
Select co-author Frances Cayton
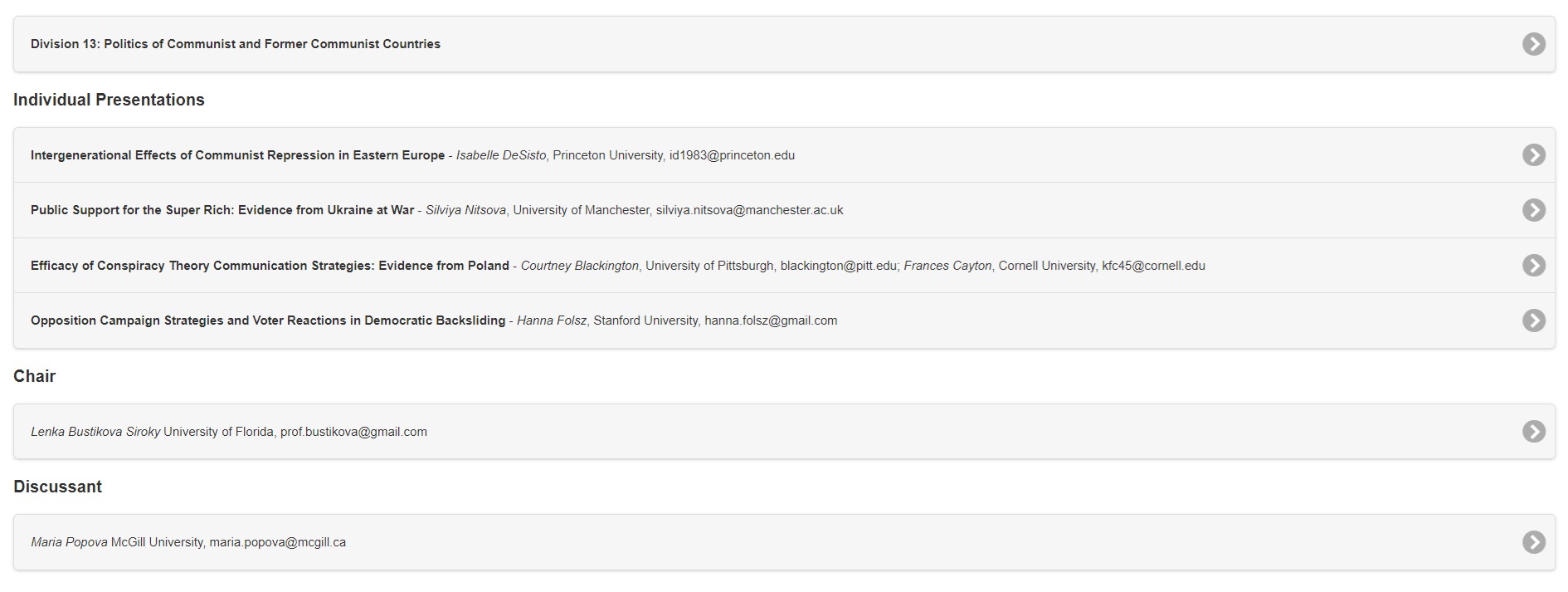(947, 266)
